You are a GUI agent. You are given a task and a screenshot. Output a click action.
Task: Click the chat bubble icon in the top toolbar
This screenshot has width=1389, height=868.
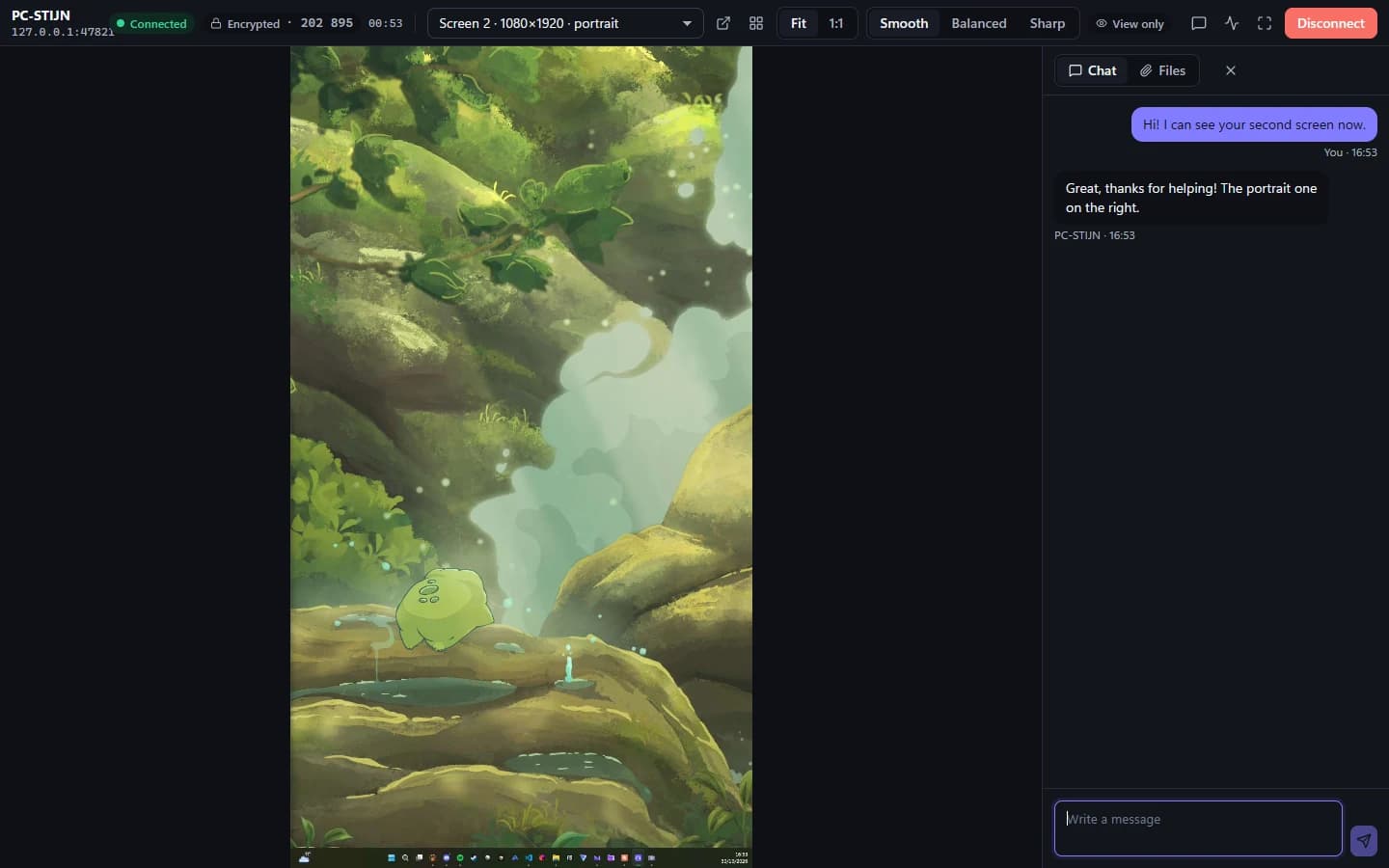point(1199,23)
